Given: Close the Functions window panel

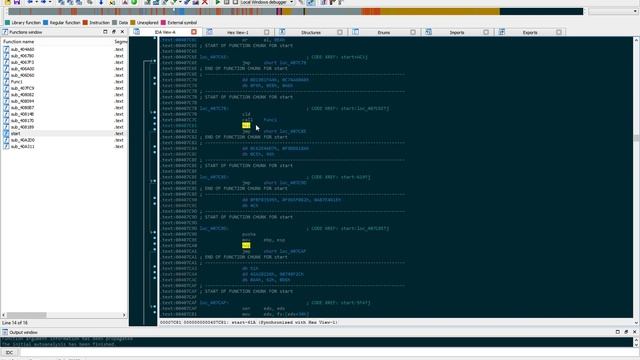Looking at the screenshot, I should [122, 32].
